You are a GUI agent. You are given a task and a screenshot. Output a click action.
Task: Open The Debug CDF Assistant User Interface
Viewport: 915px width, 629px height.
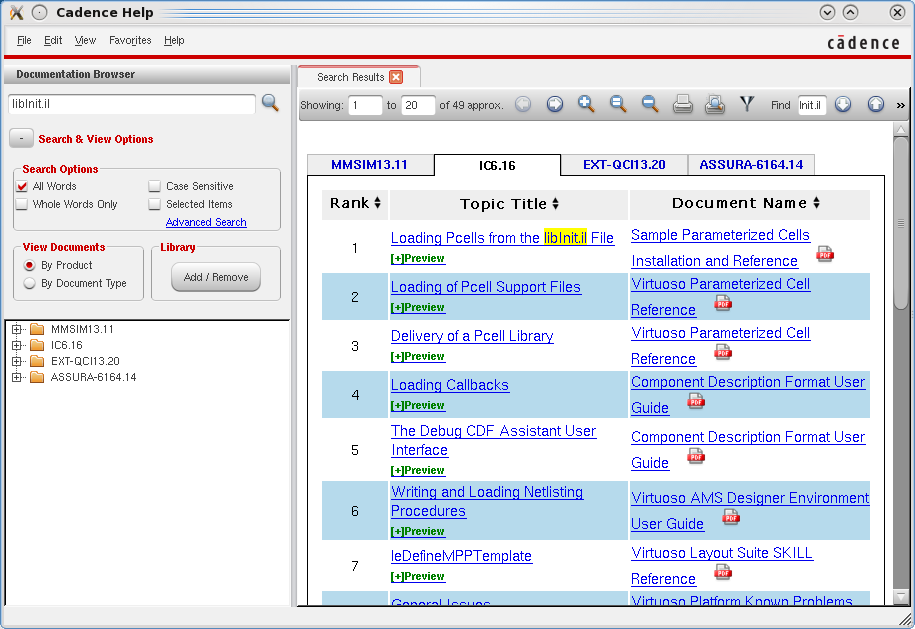click(493, 441)
